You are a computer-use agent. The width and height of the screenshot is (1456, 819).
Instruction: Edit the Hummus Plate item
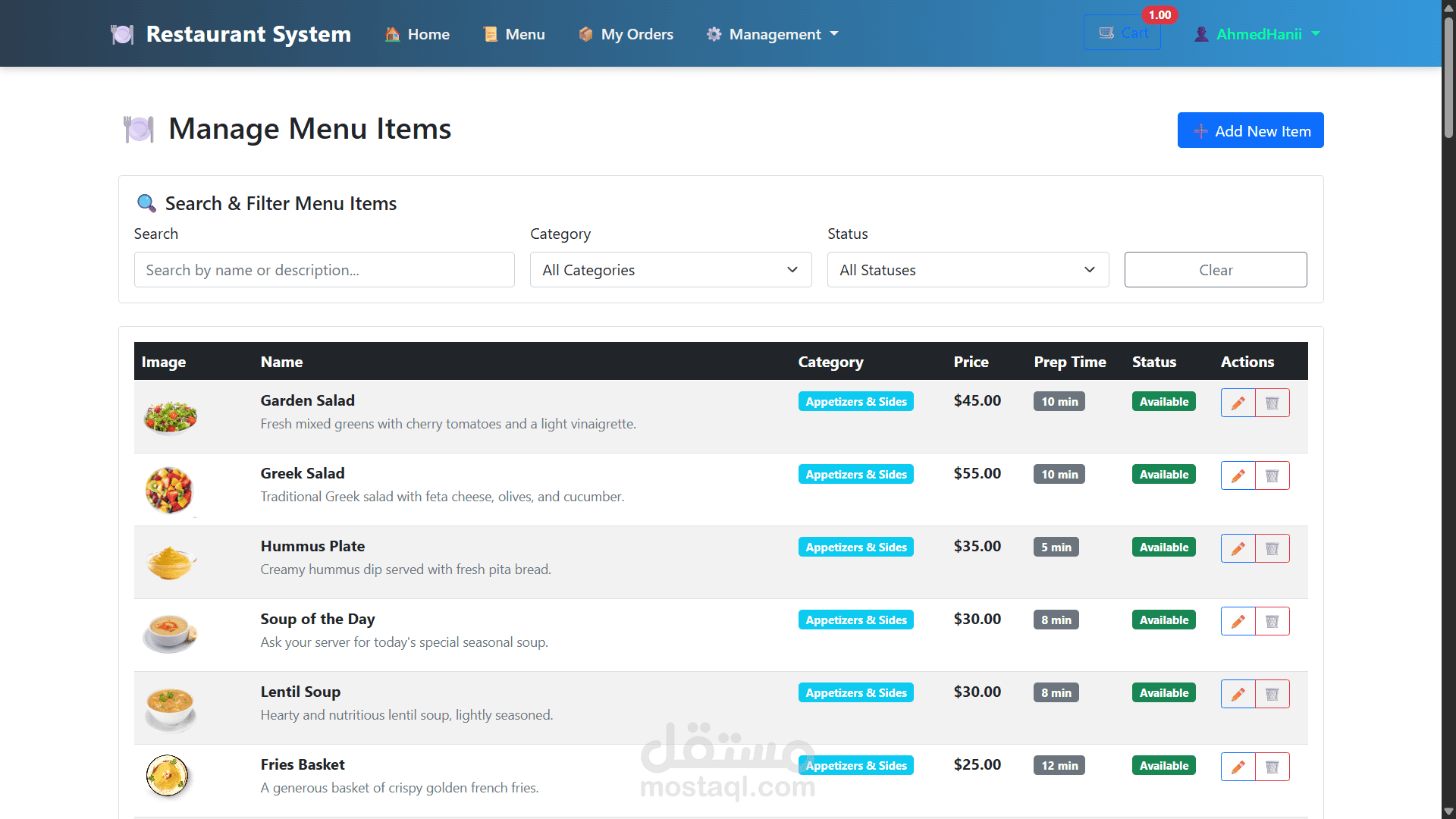tap(1238, 548)
